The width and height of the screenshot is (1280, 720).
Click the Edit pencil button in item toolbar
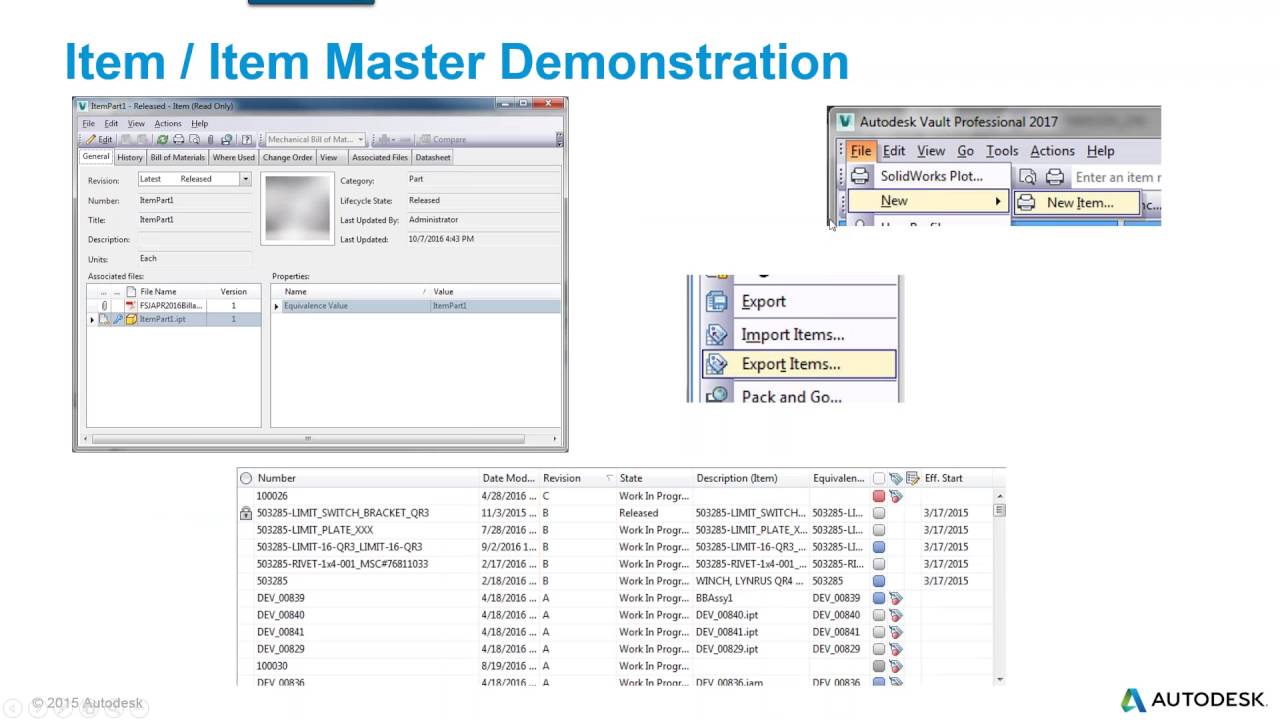99,139
